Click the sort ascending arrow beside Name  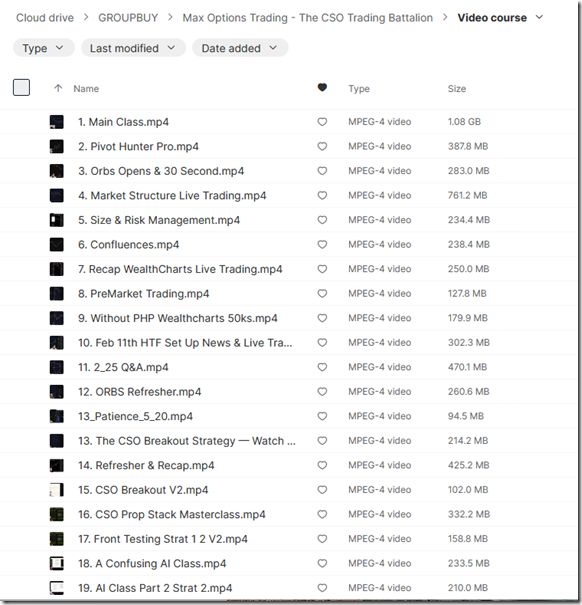click(58, 88)
